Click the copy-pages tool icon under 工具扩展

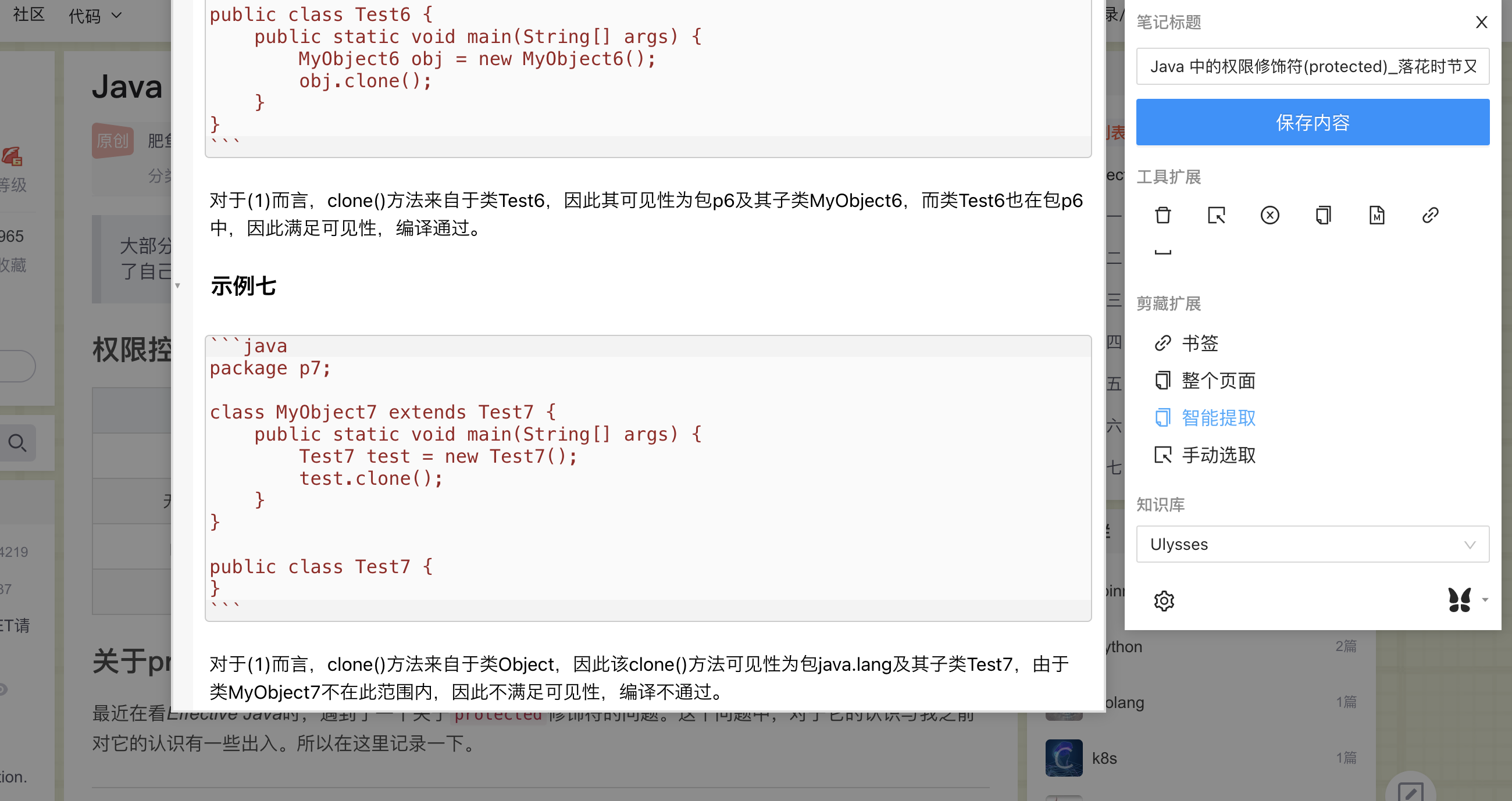[x=1323, y=215]
